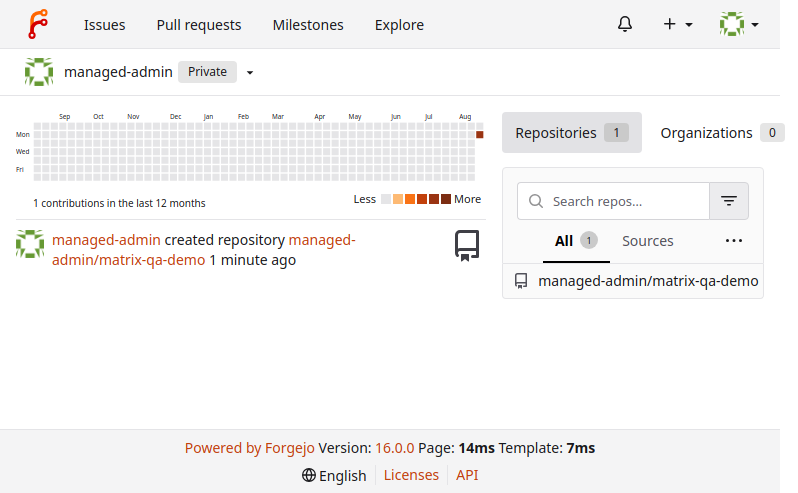
Task: Click the darkest legend swatch next to More
Action: [x=446, y=199]
